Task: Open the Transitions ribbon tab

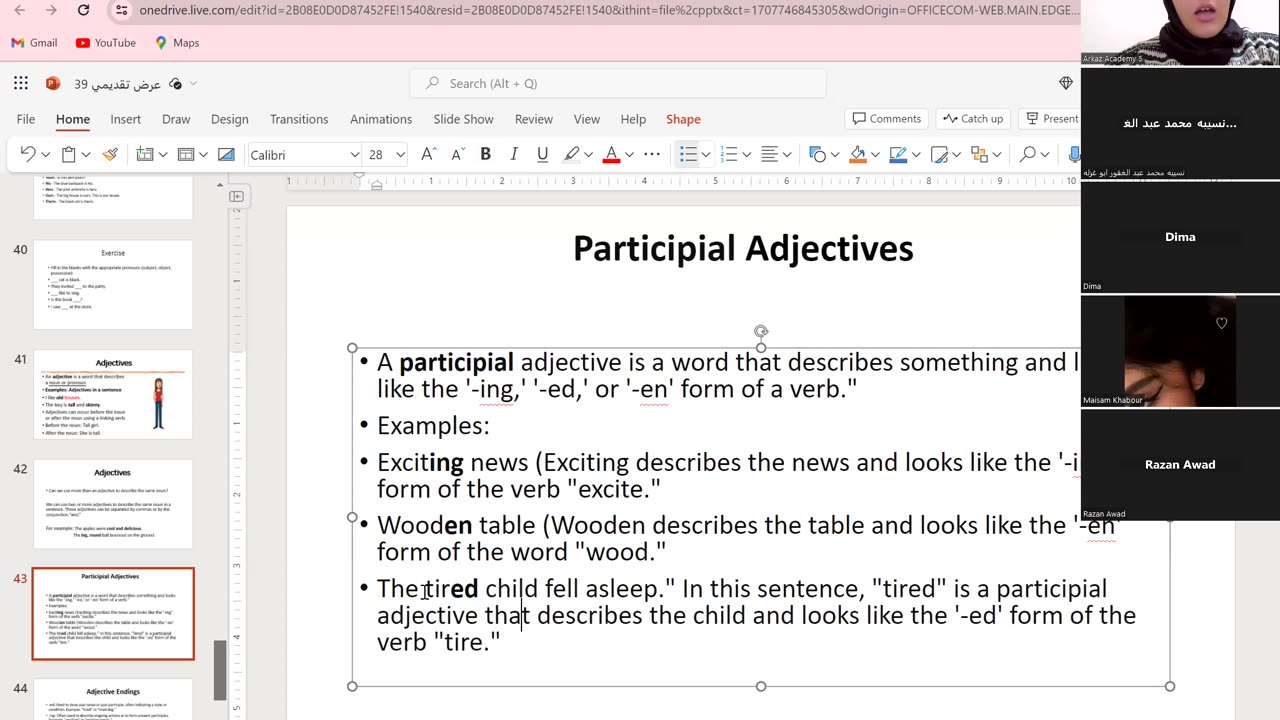Action: coord(298,119)
